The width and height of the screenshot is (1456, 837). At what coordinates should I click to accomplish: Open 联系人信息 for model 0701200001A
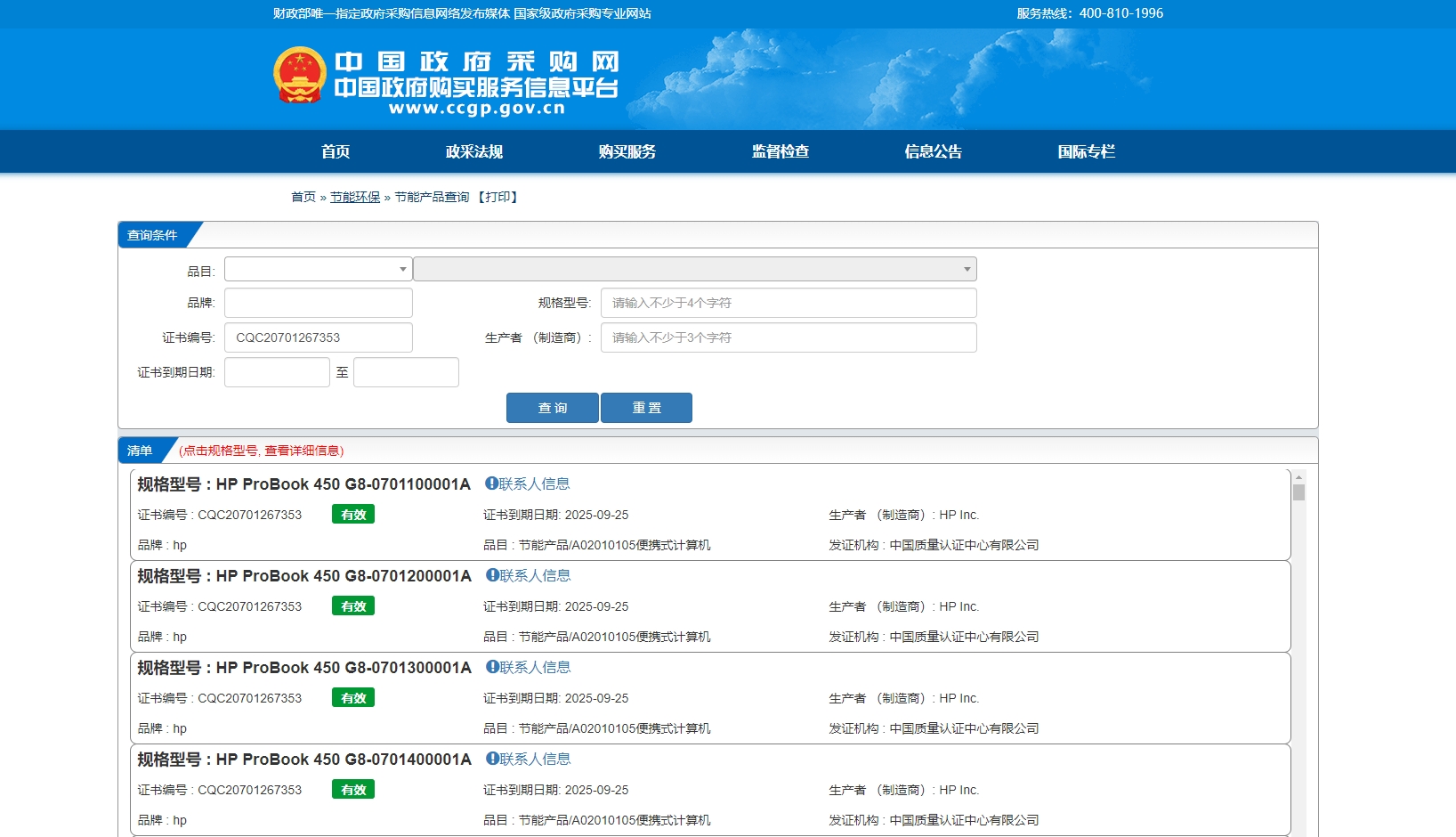tap(535, 575)
